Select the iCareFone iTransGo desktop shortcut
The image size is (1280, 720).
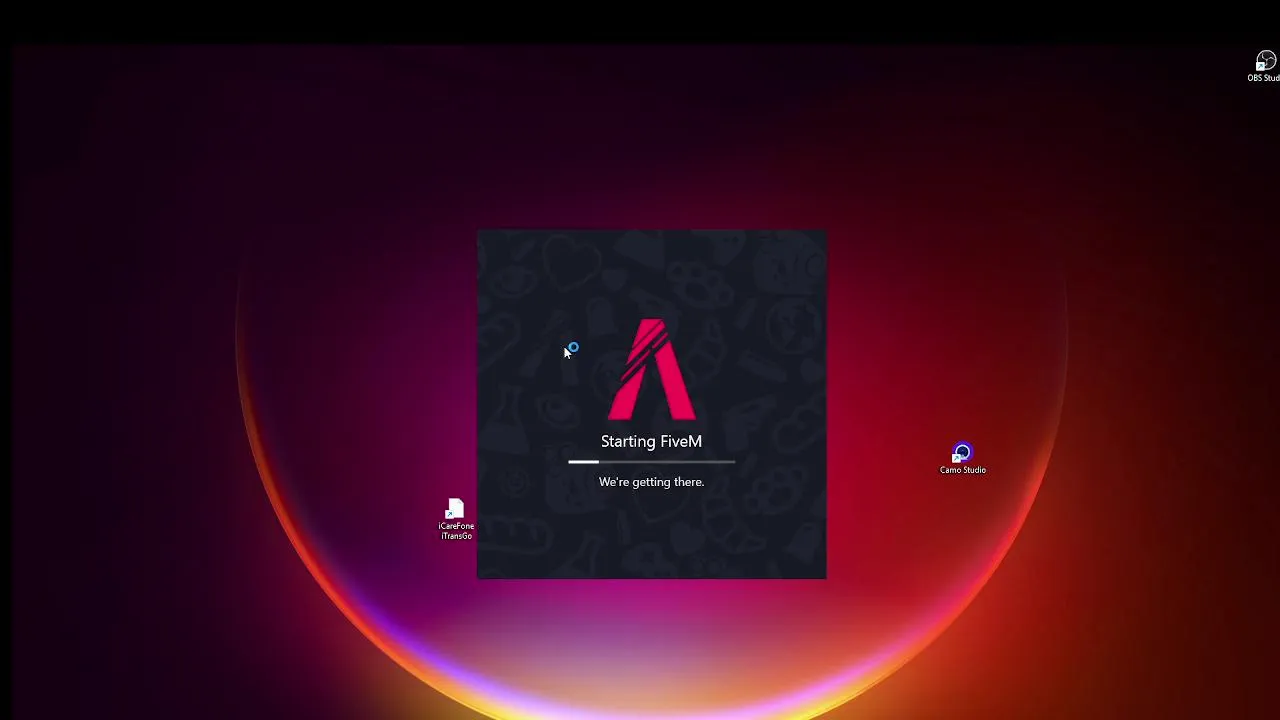(x=456, y=521)
